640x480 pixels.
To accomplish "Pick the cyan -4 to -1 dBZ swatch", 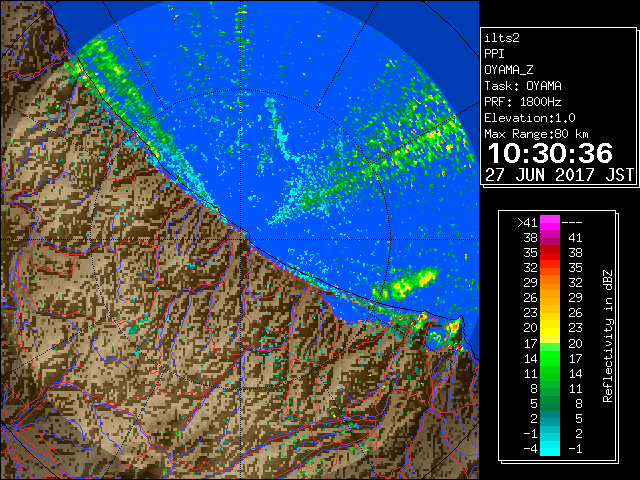I will 550,449.
